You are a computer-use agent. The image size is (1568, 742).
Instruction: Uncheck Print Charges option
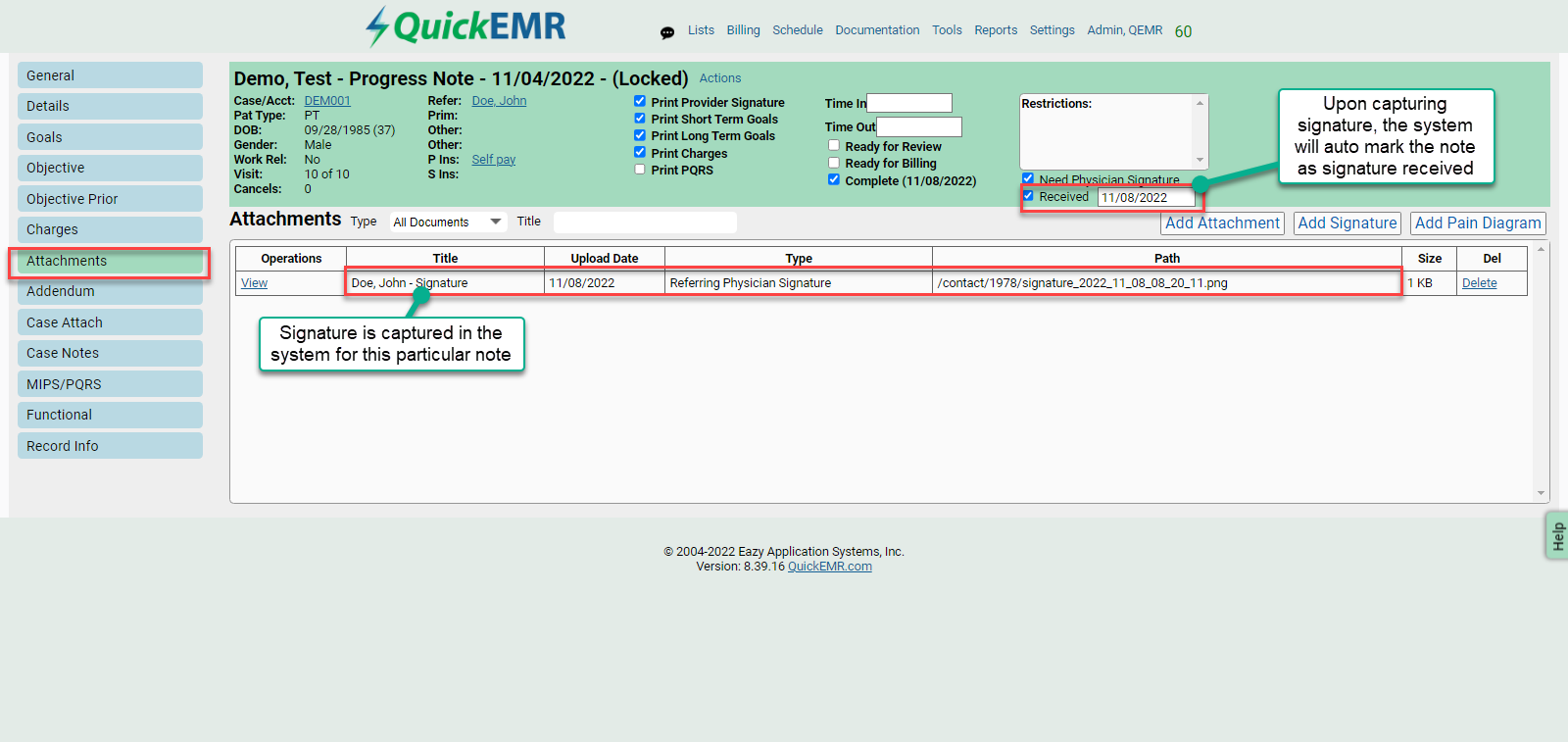(x=640, y=152)
